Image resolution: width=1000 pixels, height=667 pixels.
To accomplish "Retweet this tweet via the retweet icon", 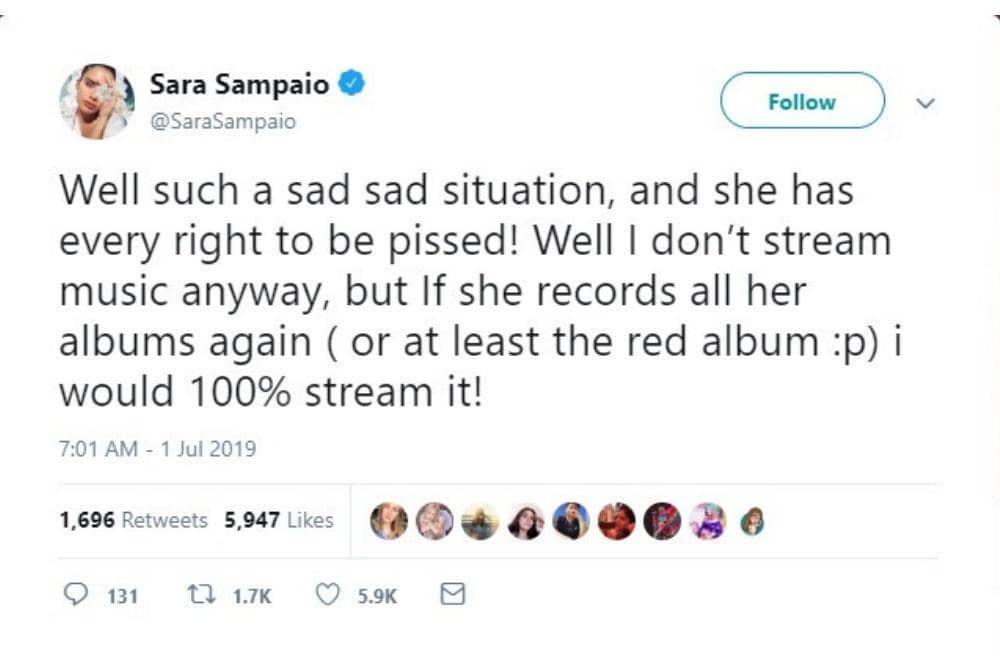I will pyautogui.click(x=201, y=595).
